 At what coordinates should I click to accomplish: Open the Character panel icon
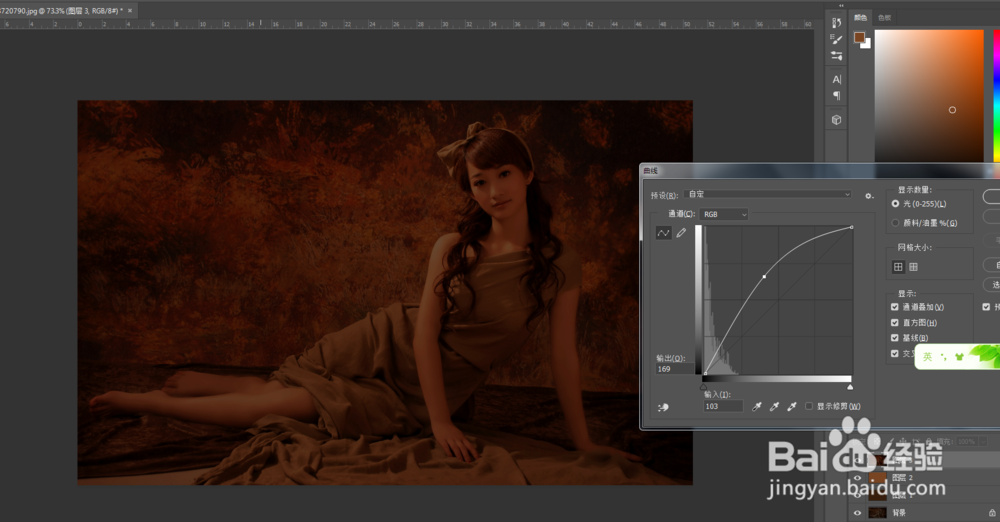click(836, 79)
